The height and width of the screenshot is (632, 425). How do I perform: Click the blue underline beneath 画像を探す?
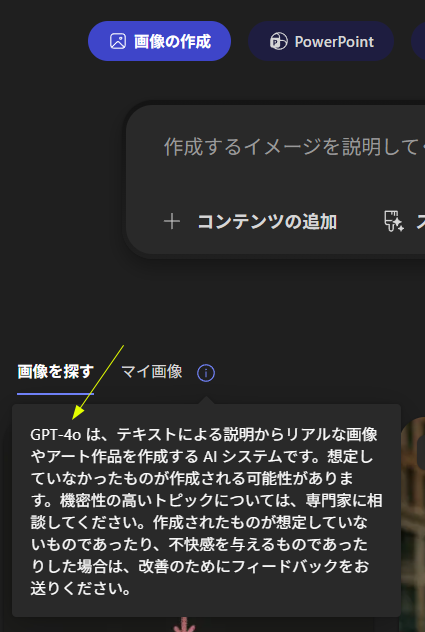(56, 393)
